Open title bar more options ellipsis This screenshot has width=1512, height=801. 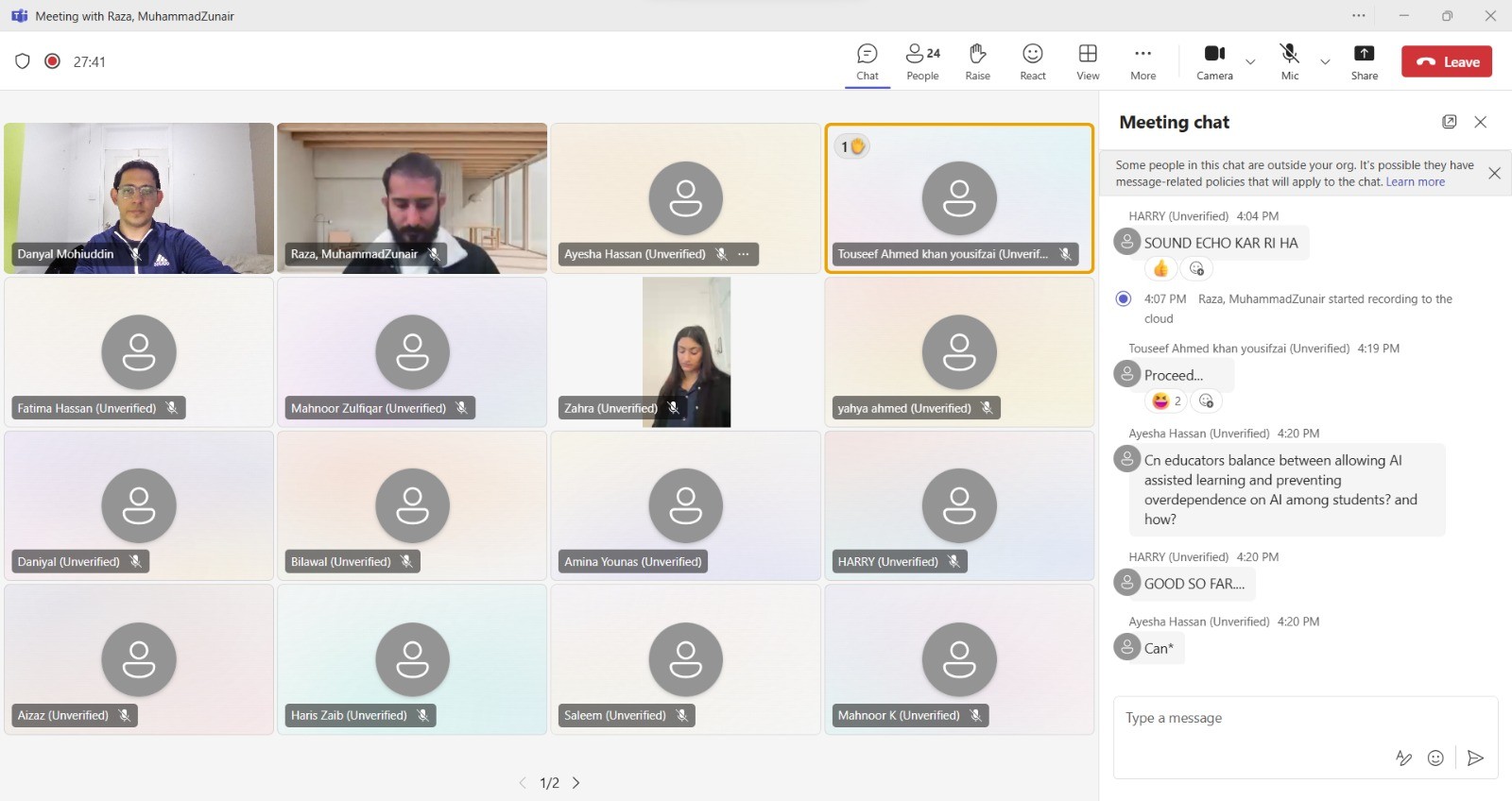pyautogui.click(x=1358, y=16)
